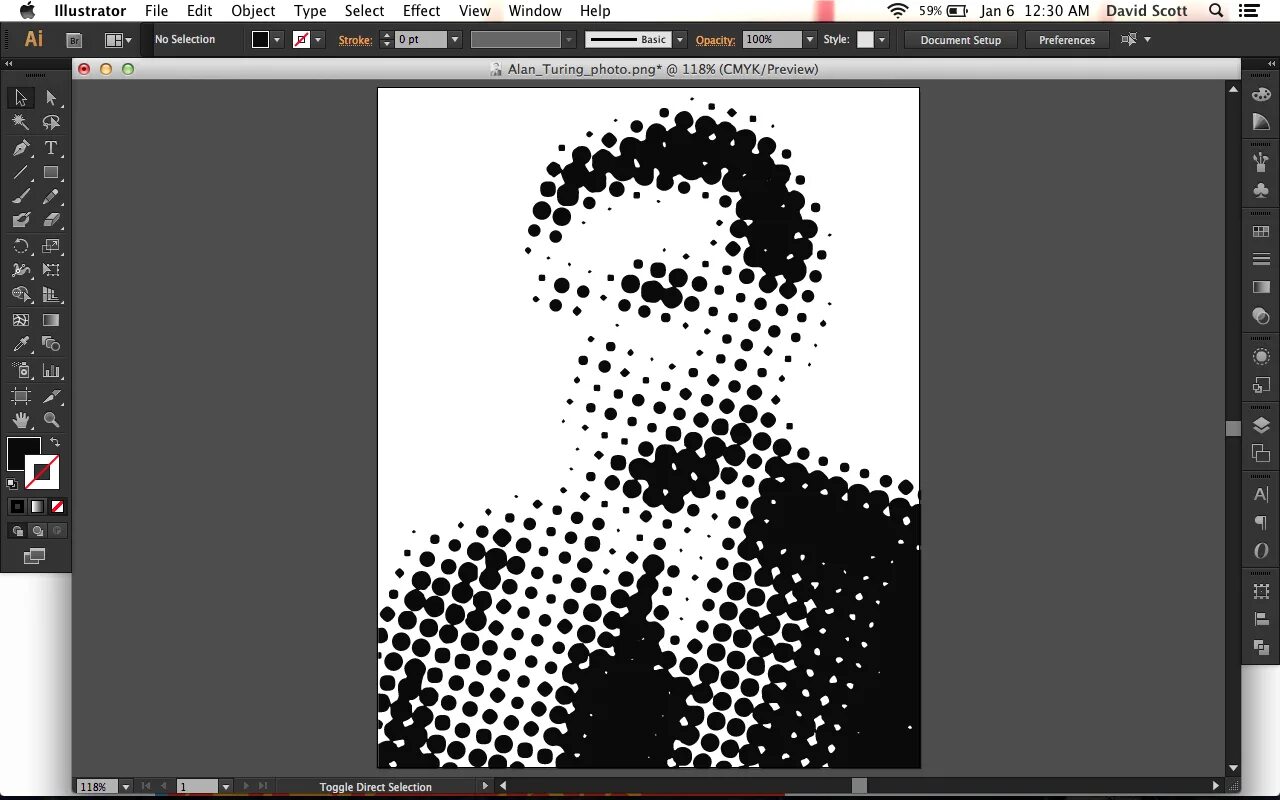Set paint mode to Color

pos(17,507)
